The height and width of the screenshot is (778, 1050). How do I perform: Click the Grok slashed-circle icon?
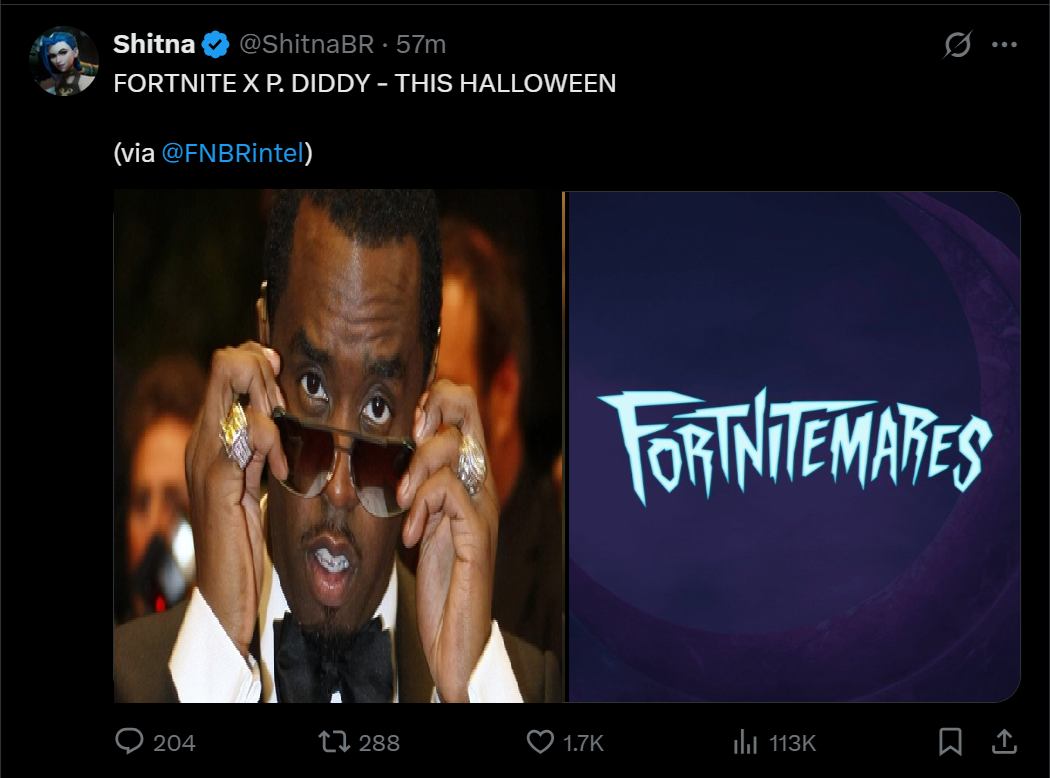[x=957, y=45]
